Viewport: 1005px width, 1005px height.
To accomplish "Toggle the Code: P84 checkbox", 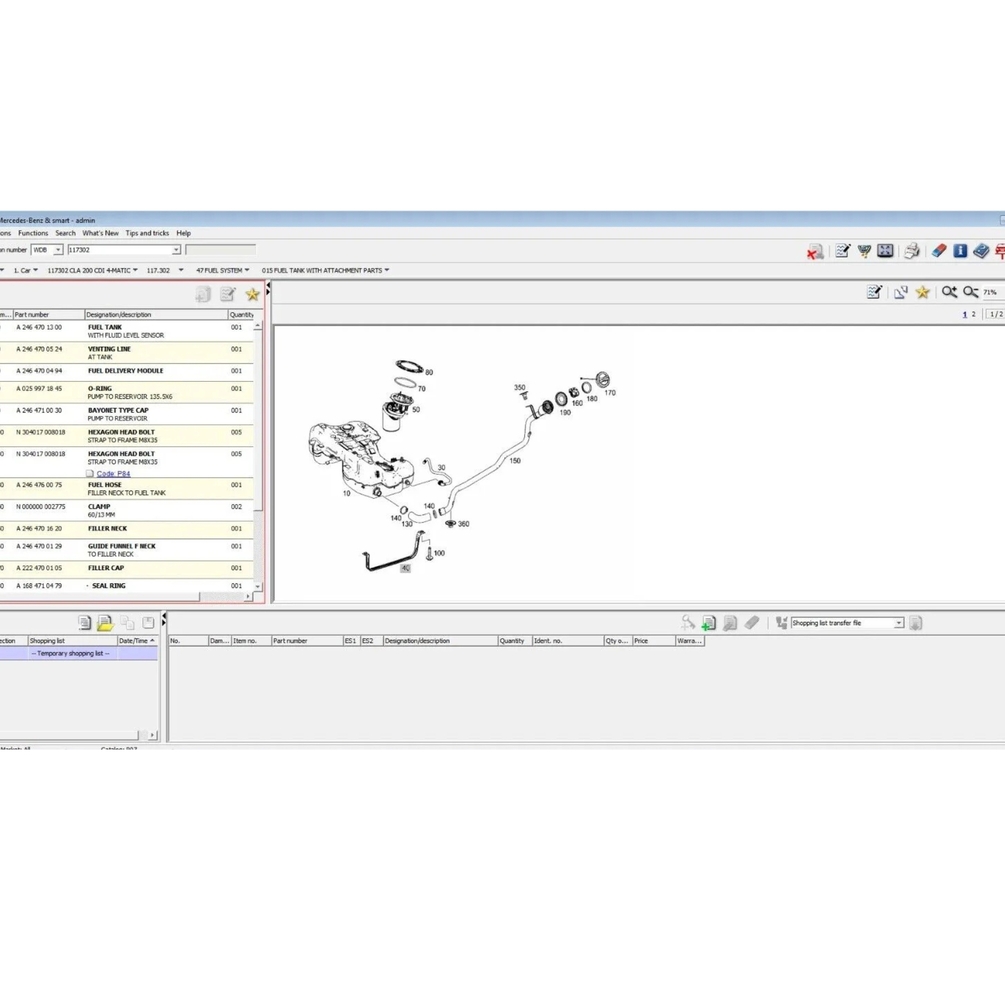I will [x=90, y=474].
